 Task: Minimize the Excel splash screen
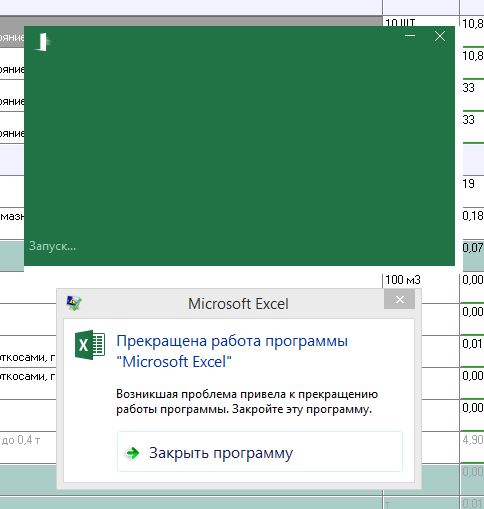click(410, 36)
